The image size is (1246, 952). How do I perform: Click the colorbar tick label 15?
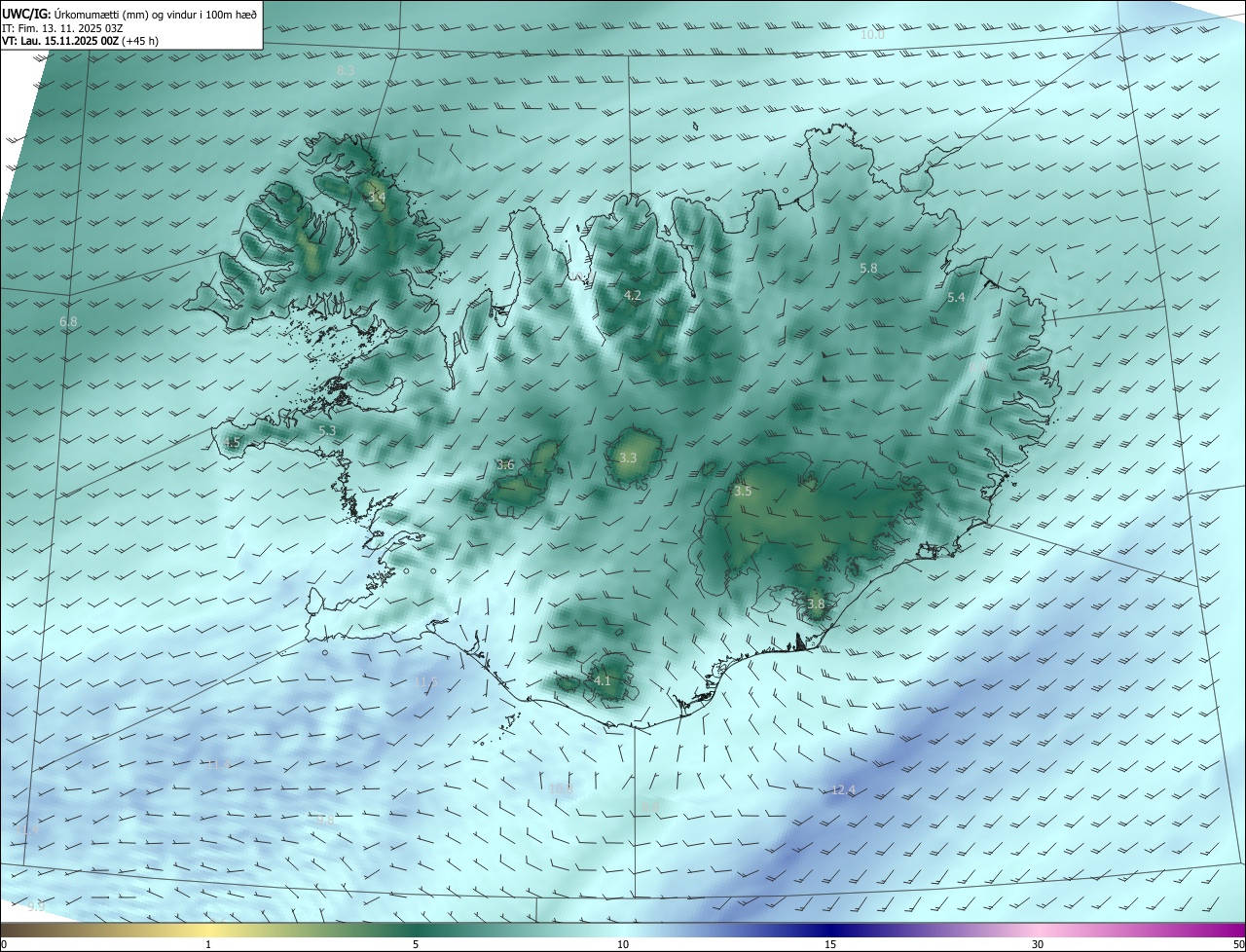pyautogui.click(x=830, y=944)
